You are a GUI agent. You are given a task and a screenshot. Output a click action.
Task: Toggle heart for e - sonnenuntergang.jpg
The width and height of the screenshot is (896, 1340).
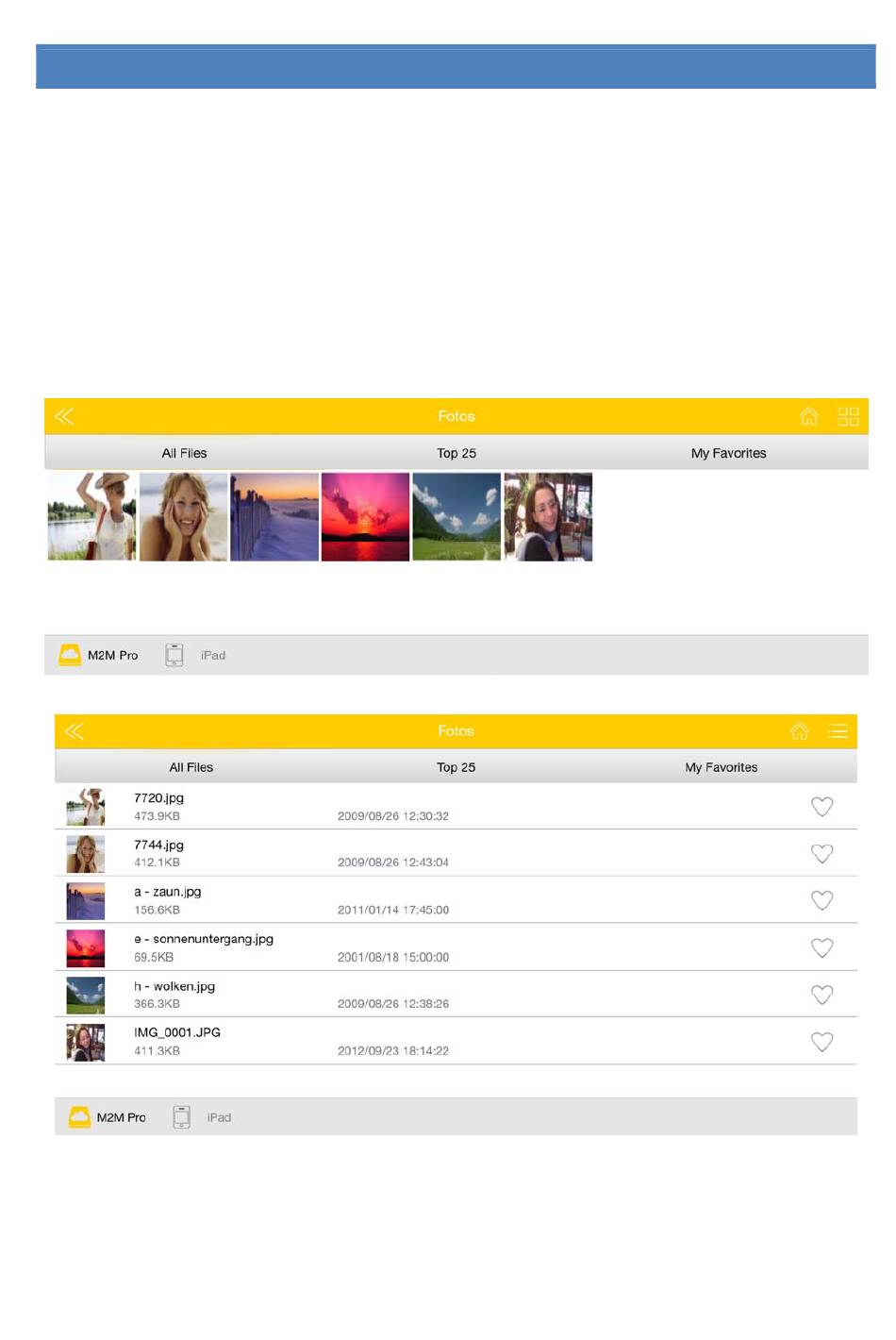822,947
